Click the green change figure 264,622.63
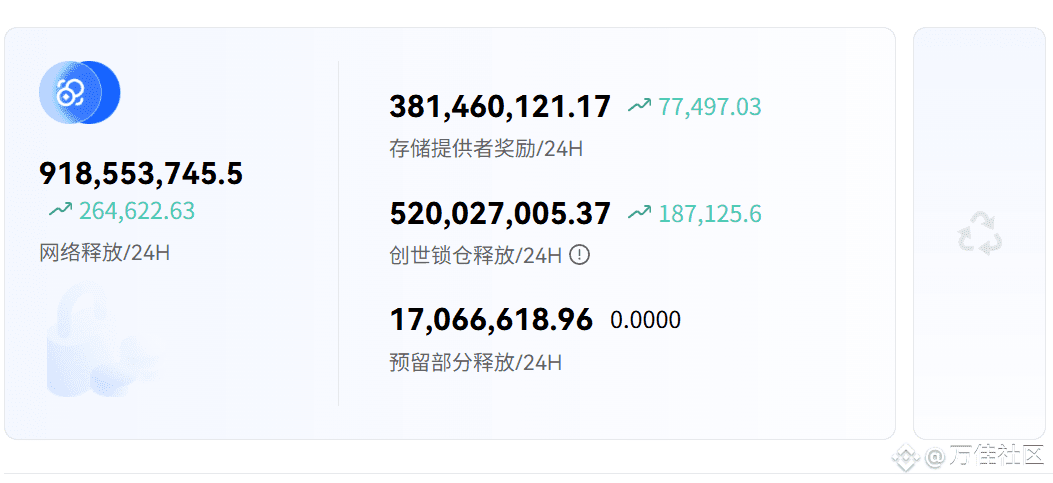 (137, 211)
